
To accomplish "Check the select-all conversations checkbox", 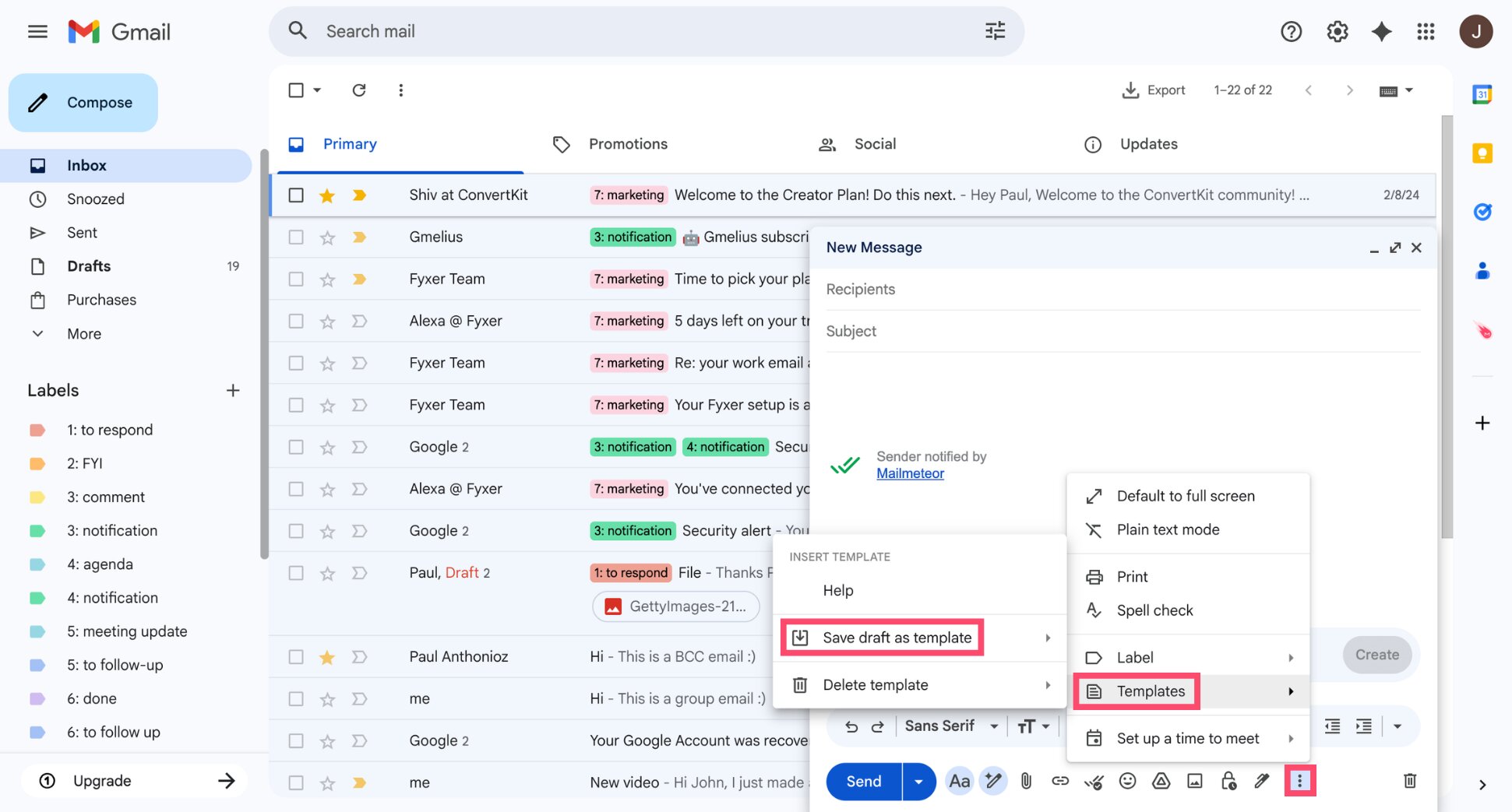I will point(296,90).
